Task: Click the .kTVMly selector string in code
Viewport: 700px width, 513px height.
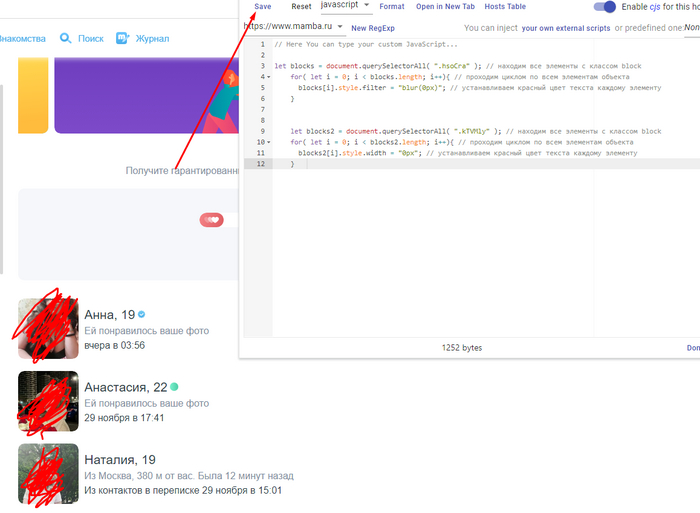Action: pyautogui.click(x=472, y=131)
